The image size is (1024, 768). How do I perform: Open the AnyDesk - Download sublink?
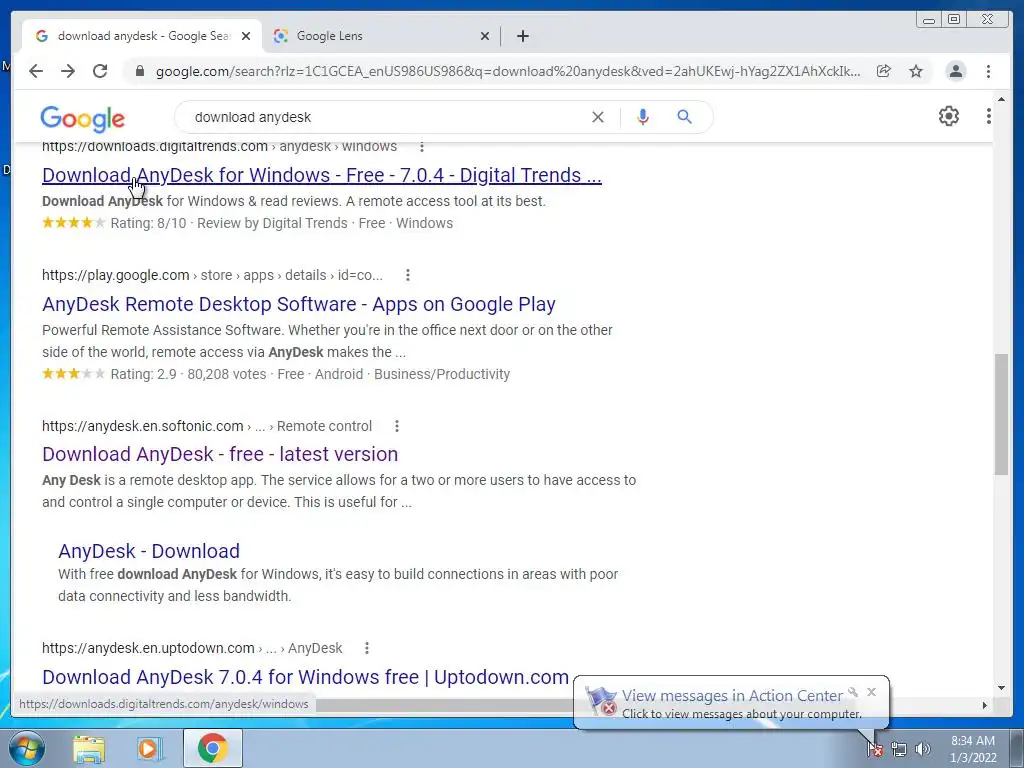pyautogui.click(x=149, y=551)
